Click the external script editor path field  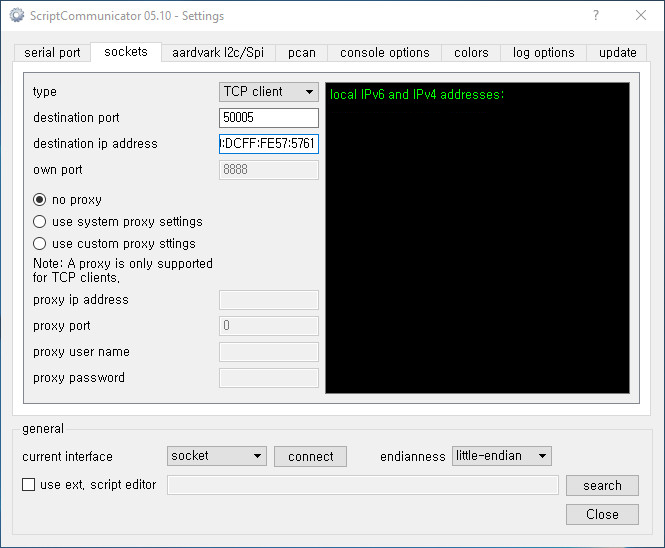point(363,485)
